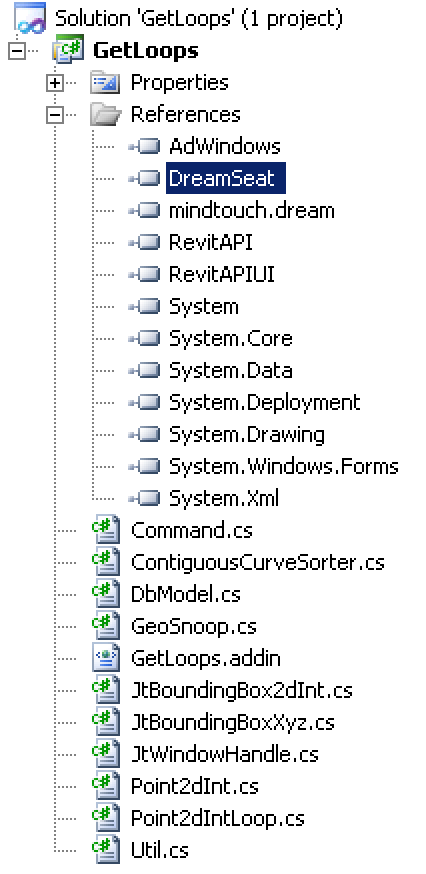The height and width of the screenshot is (874, 426).
Task: Click the Solution 'GetLoops' icon
Action: pyautogui.click(x=30, y=18)
